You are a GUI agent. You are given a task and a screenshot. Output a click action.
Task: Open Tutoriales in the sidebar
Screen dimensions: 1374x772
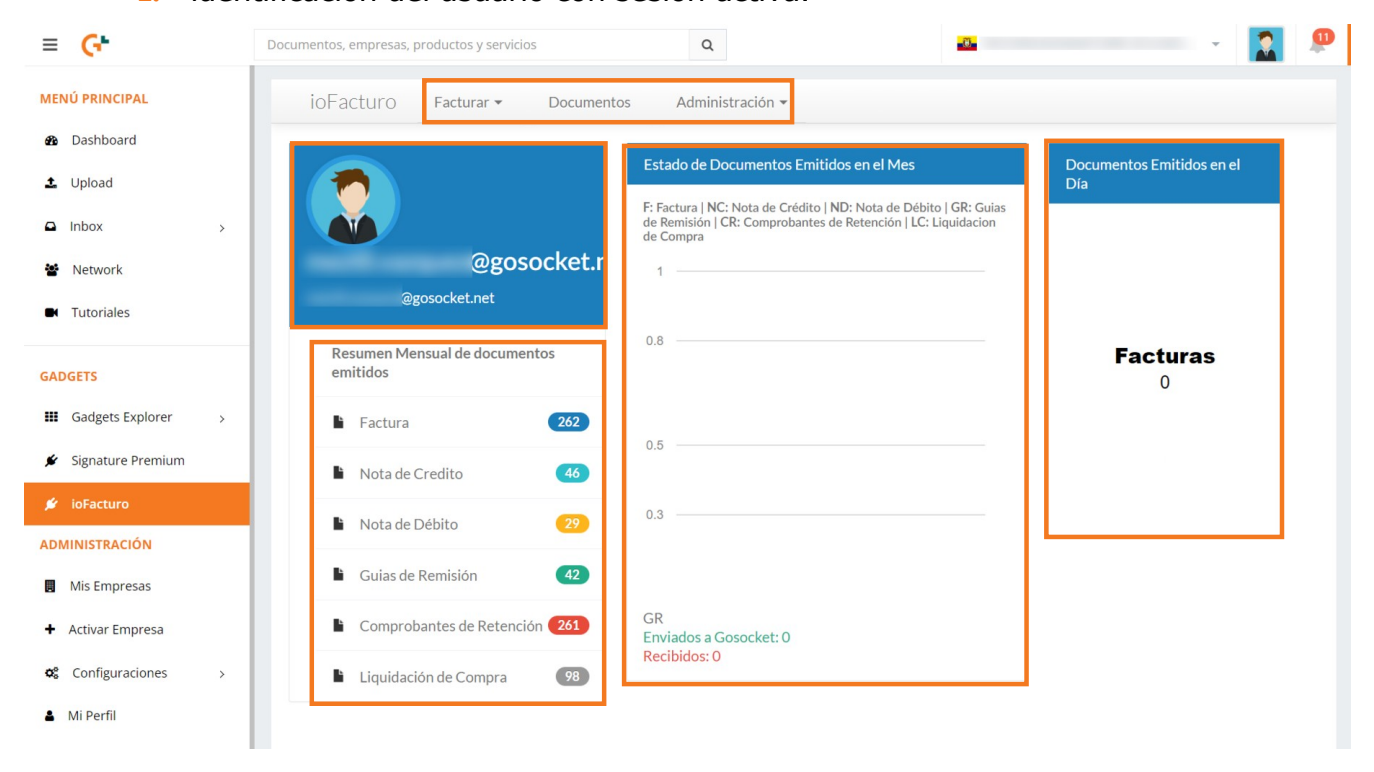click(x=100, y=313)
